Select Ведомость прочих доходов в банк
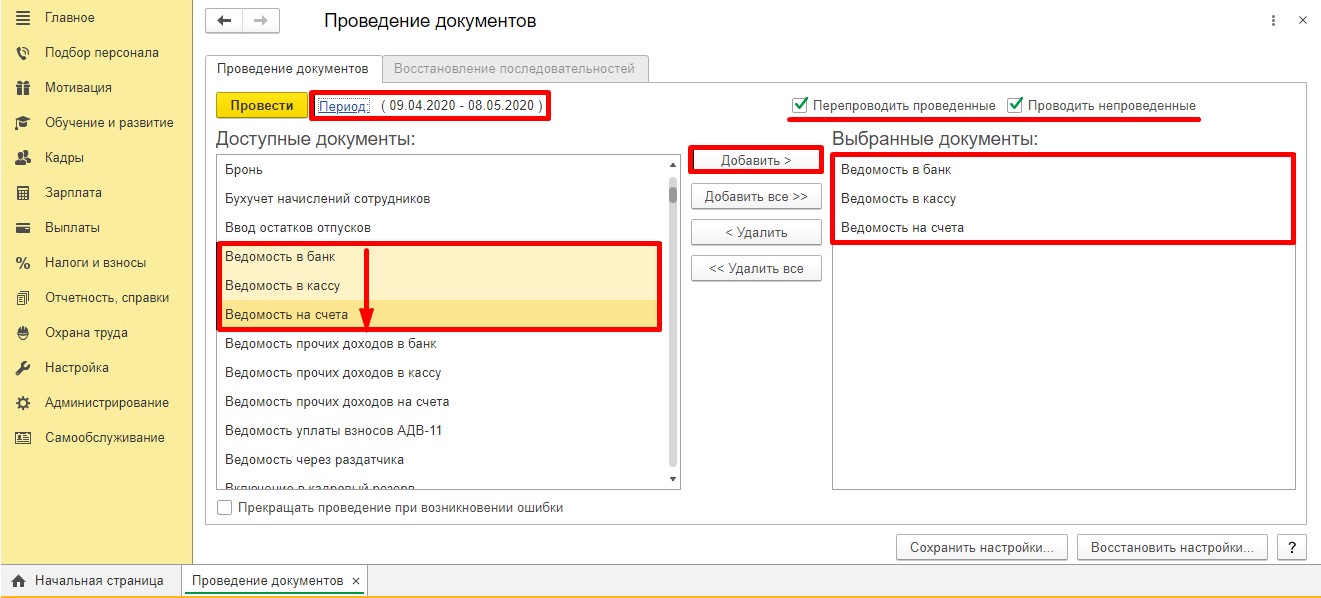Image resolution: width=1321 pixels, height=598 pixels. coord(441,344)
